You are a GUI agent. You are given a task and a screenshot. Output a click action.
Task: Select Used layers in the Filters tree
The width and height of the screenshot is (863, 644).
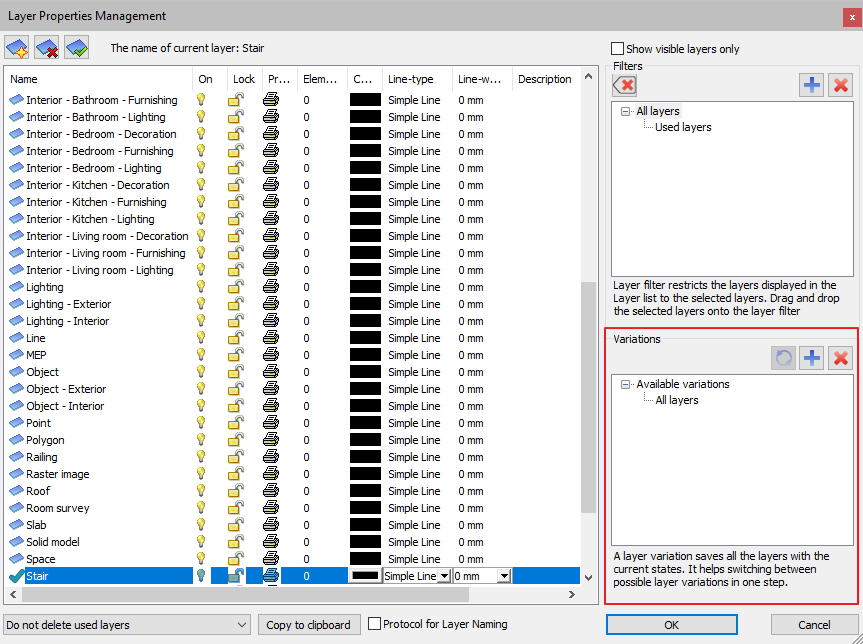click(x=683, y=128)
